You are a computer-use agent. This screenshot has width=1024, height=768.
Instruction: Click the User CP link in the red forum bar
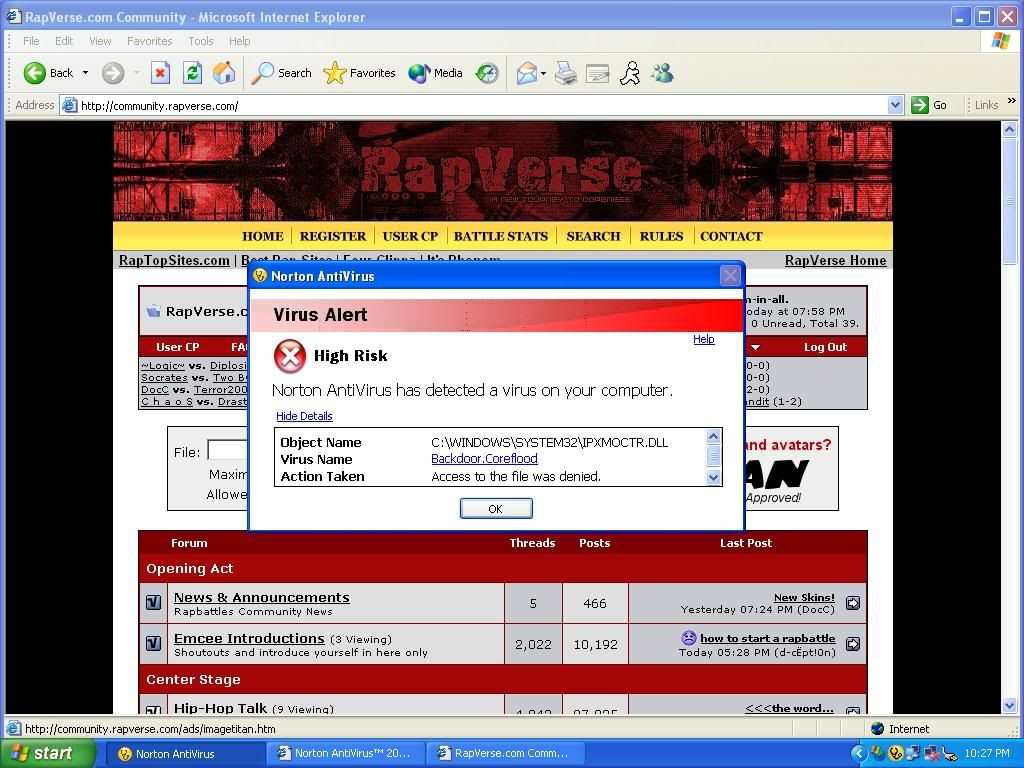[178, 347]
